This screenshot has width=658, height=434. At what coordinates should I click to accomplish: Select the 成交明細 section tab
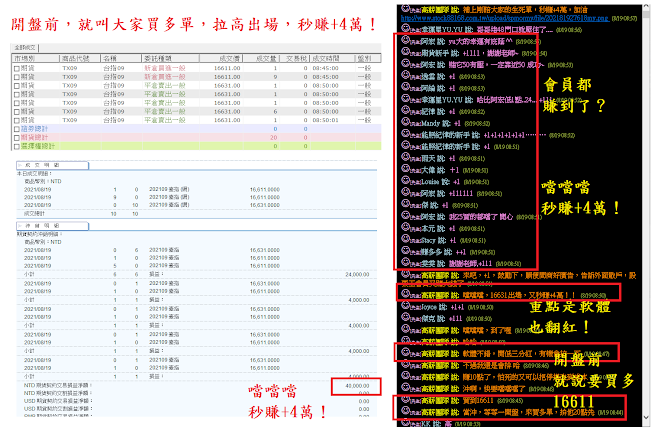pyautogui.click(x=52, y=165)
